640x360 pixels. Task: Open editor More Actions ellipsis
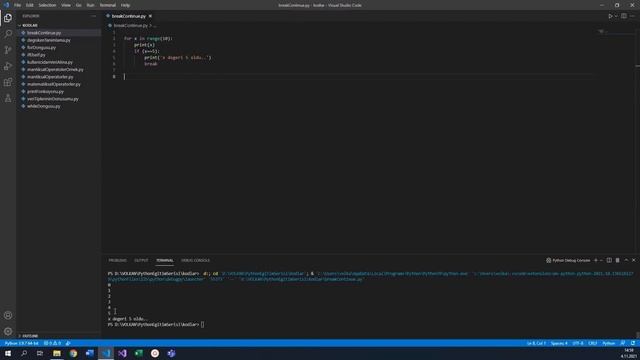[x=632, y=16]
